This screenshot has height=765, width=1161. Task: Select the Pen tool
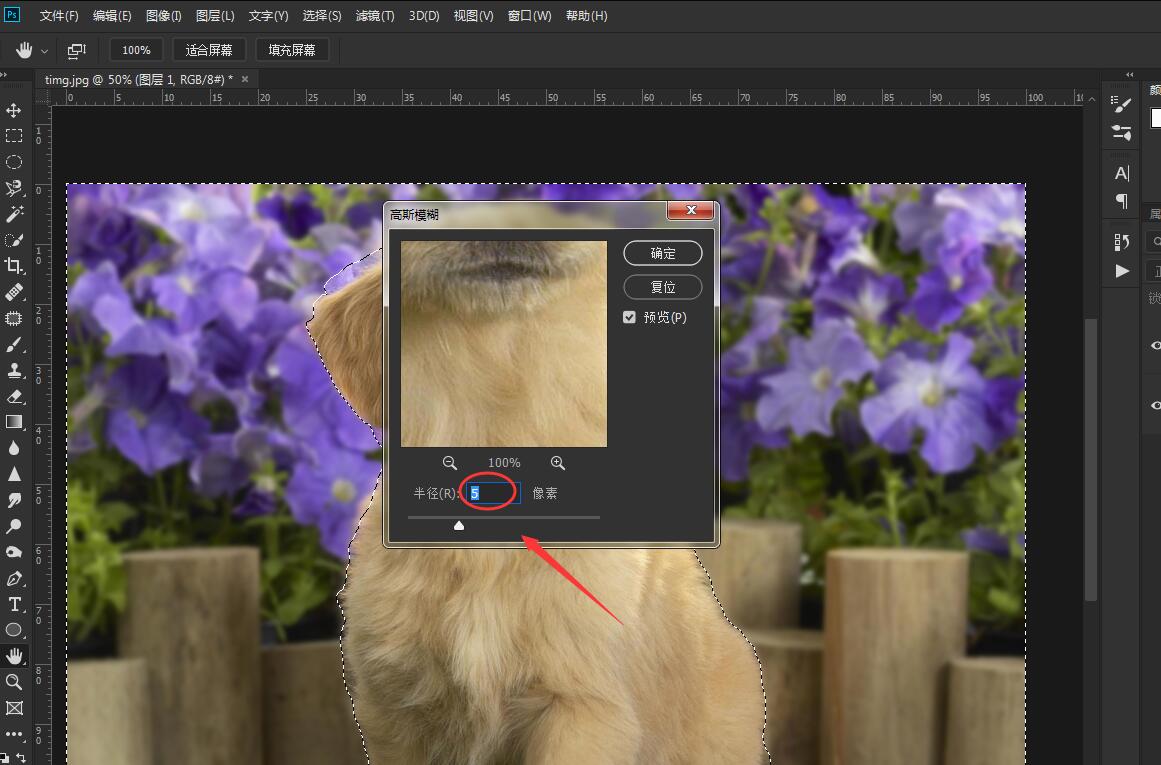click(x=13, y=578)
